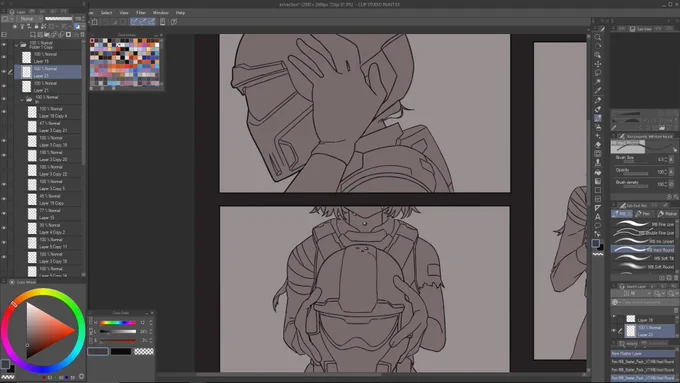Click the new raster layer icon
Screen dimensions: 680x383
point(33,35)
